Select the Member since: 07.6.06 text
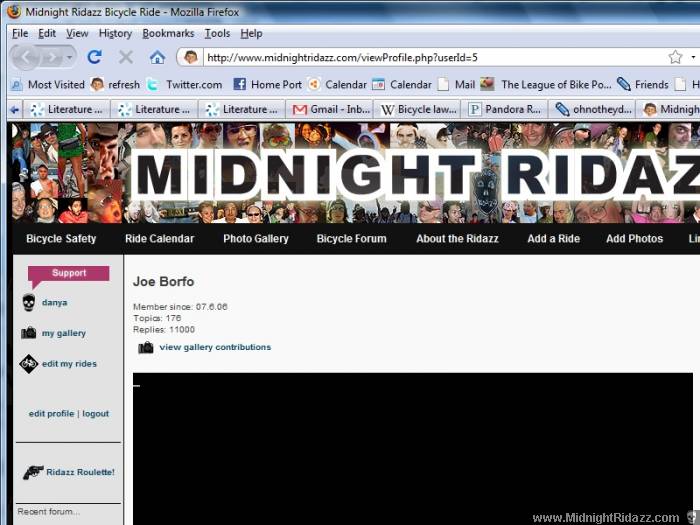This screenshot has height=525, width=700. pos(180,307)
